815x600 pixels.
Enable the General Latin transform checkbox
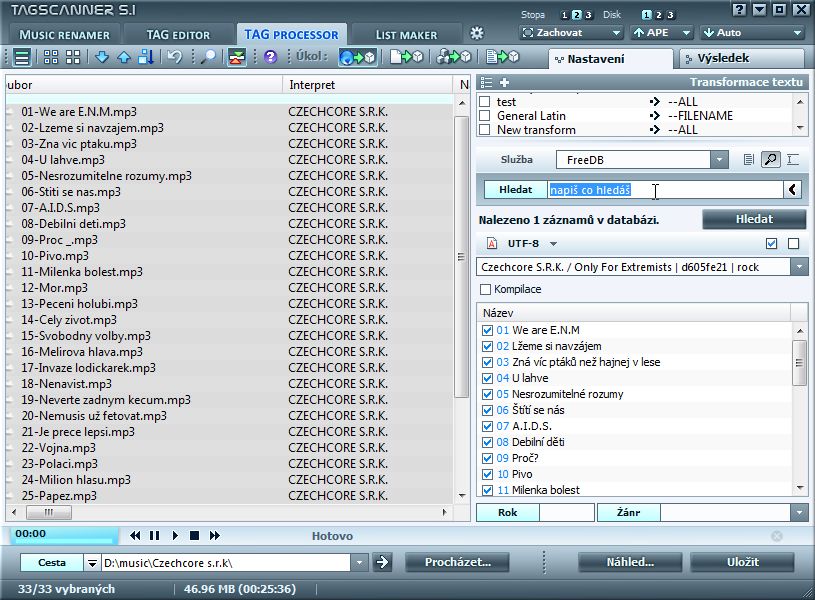coord(485,116)
